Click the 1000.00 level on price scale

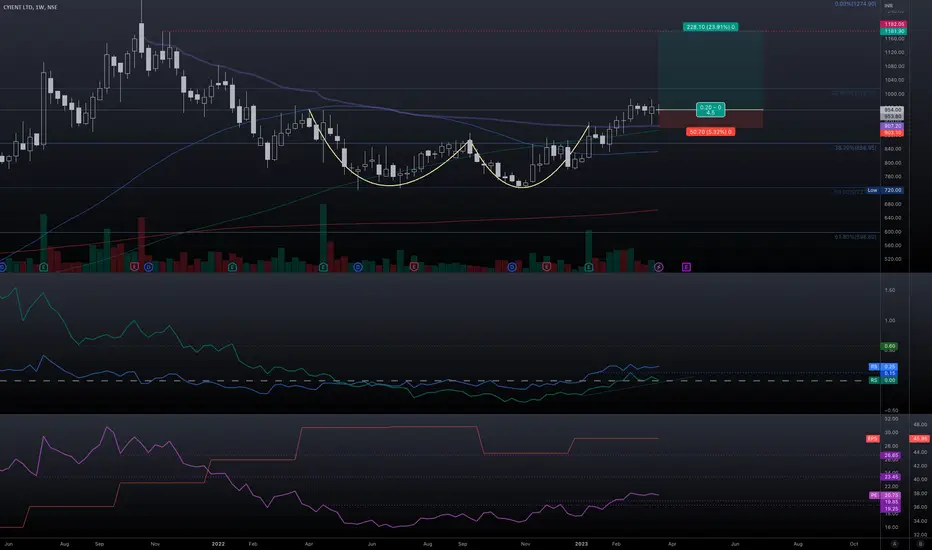coord(894,94)
